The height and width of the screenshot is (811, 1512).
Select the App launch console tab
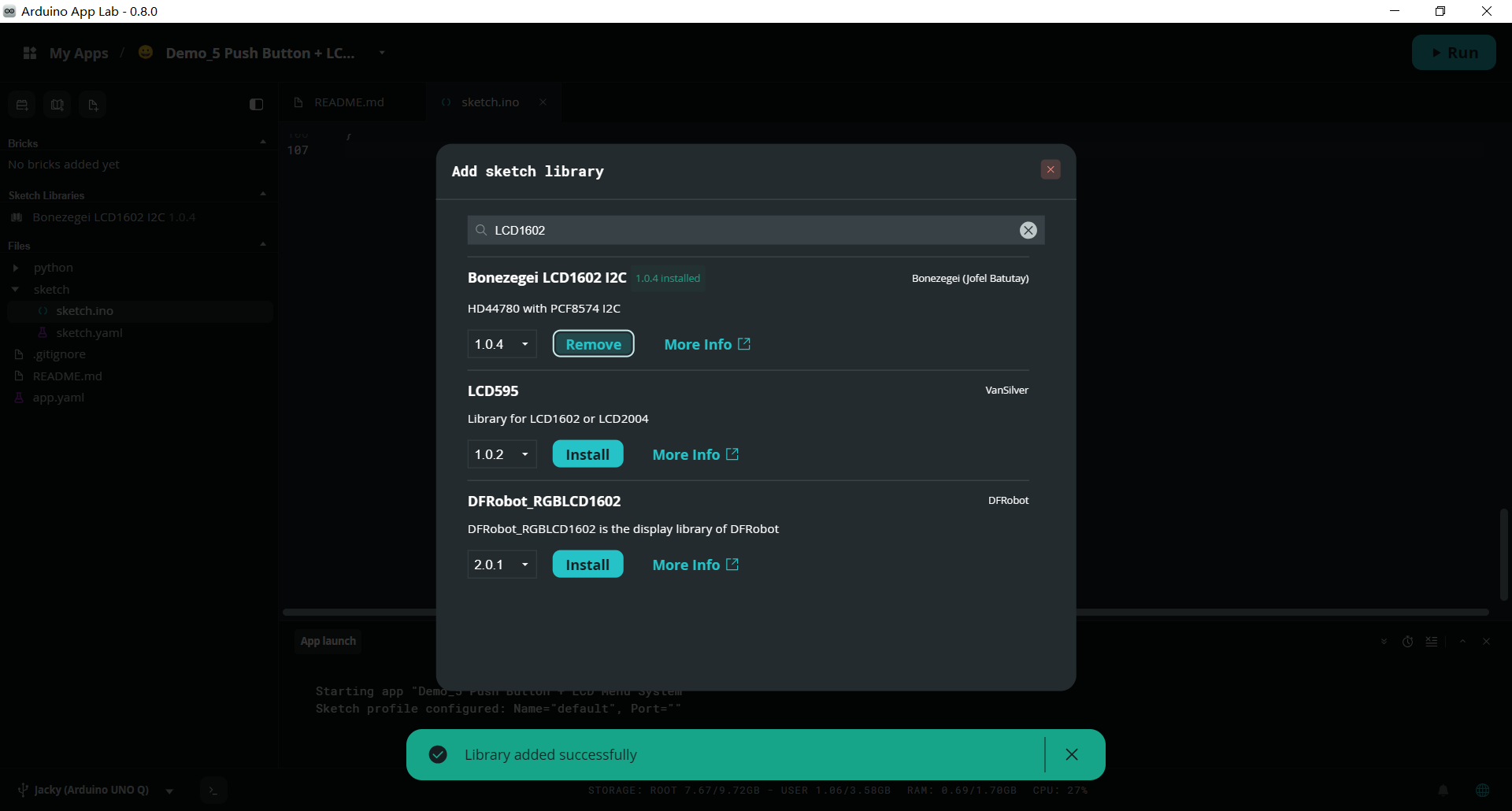[328, 641]
